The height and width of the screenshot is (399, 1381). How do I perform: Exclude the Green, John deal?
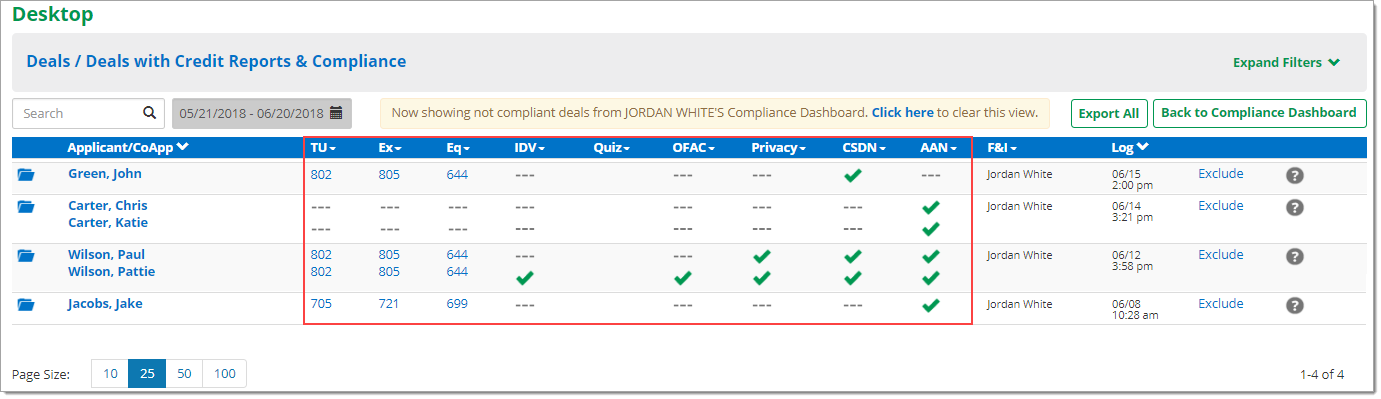[1221, 174]
